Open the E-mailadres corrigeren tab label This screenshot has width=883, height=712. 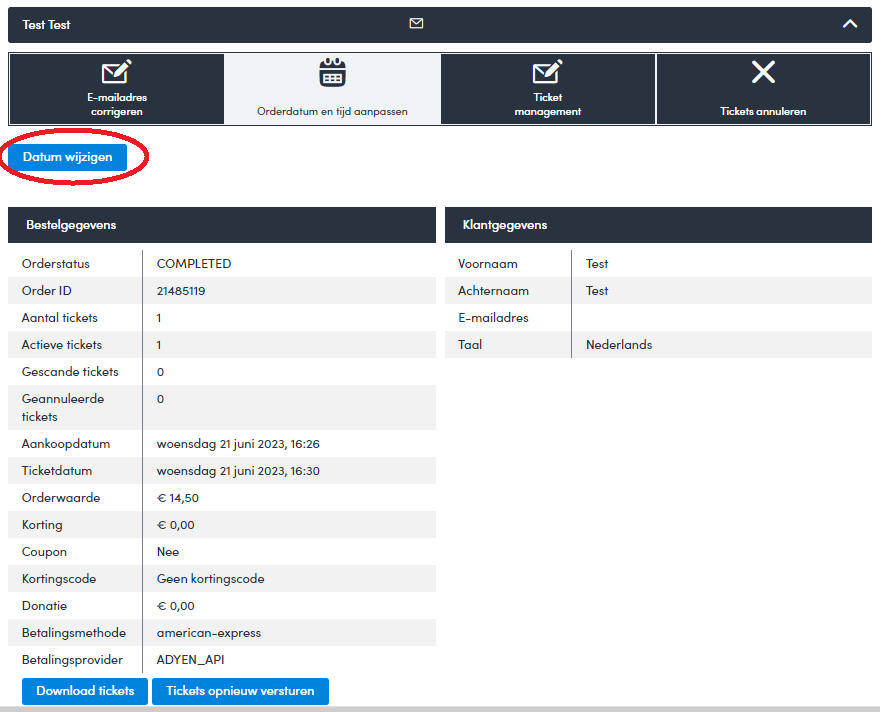point(116,105)
